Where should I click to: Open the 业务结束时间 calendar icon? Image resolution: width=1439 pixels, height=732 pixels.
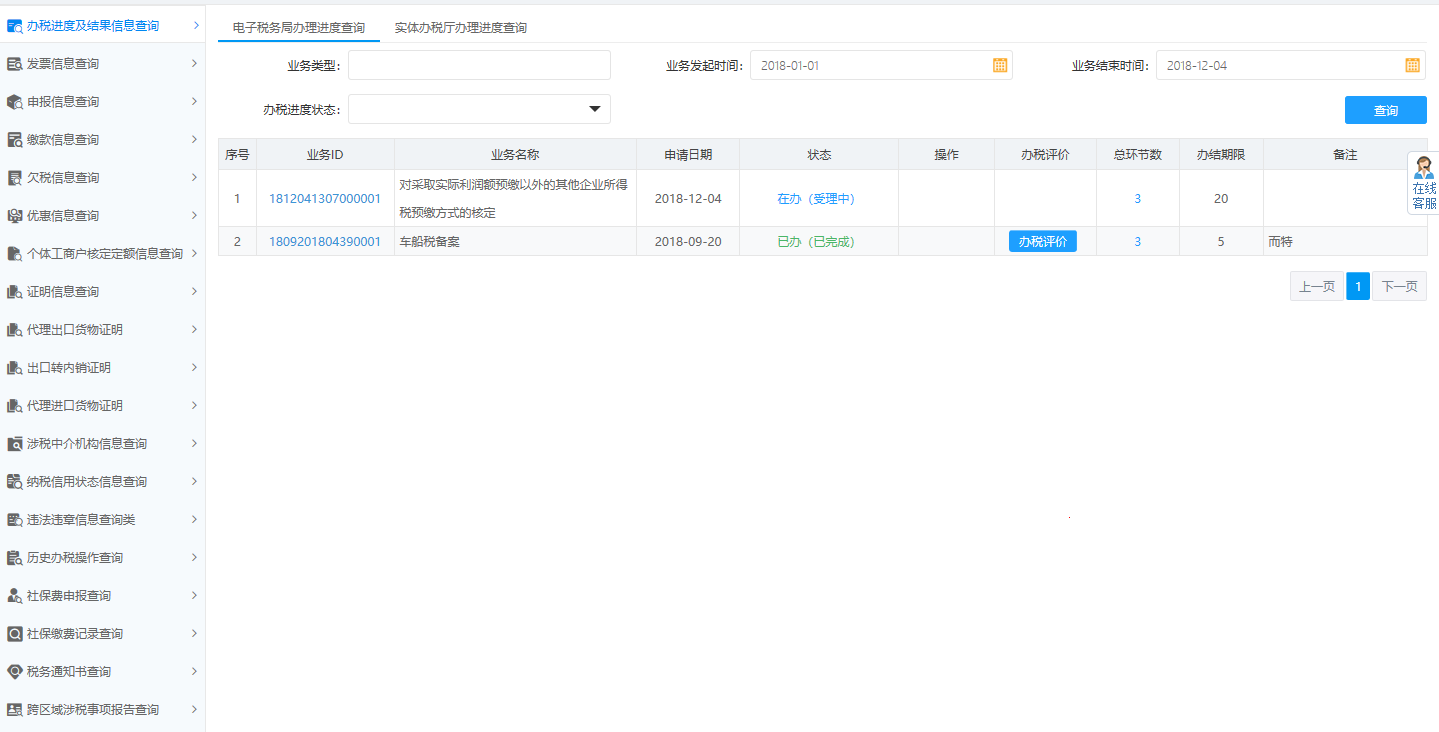pos(1412,65)
